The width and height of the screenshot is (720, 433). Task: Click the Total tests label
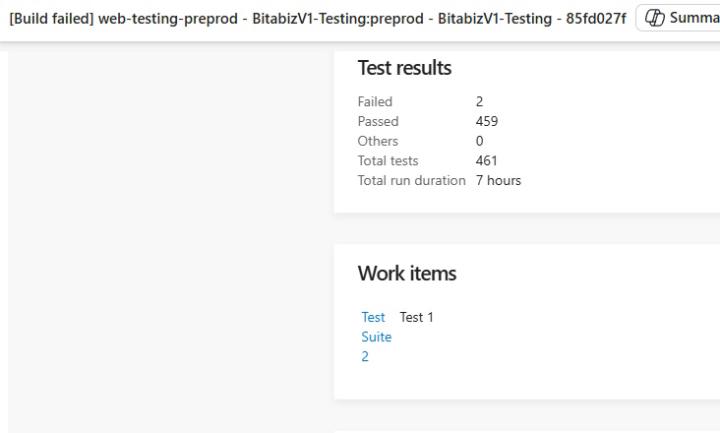click(x=388, y=160)
